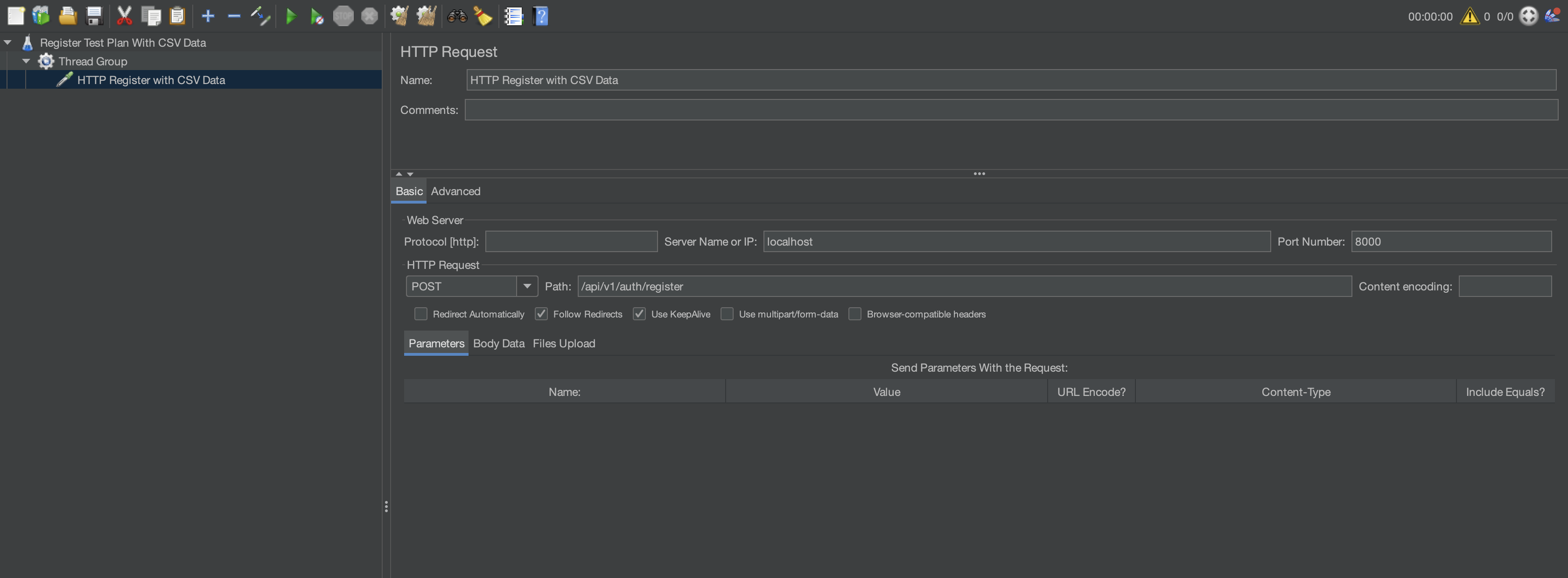This screenshot has height=578, width=1568.
Task: Open the Function Helper dialog
Action: coord(513,16)
